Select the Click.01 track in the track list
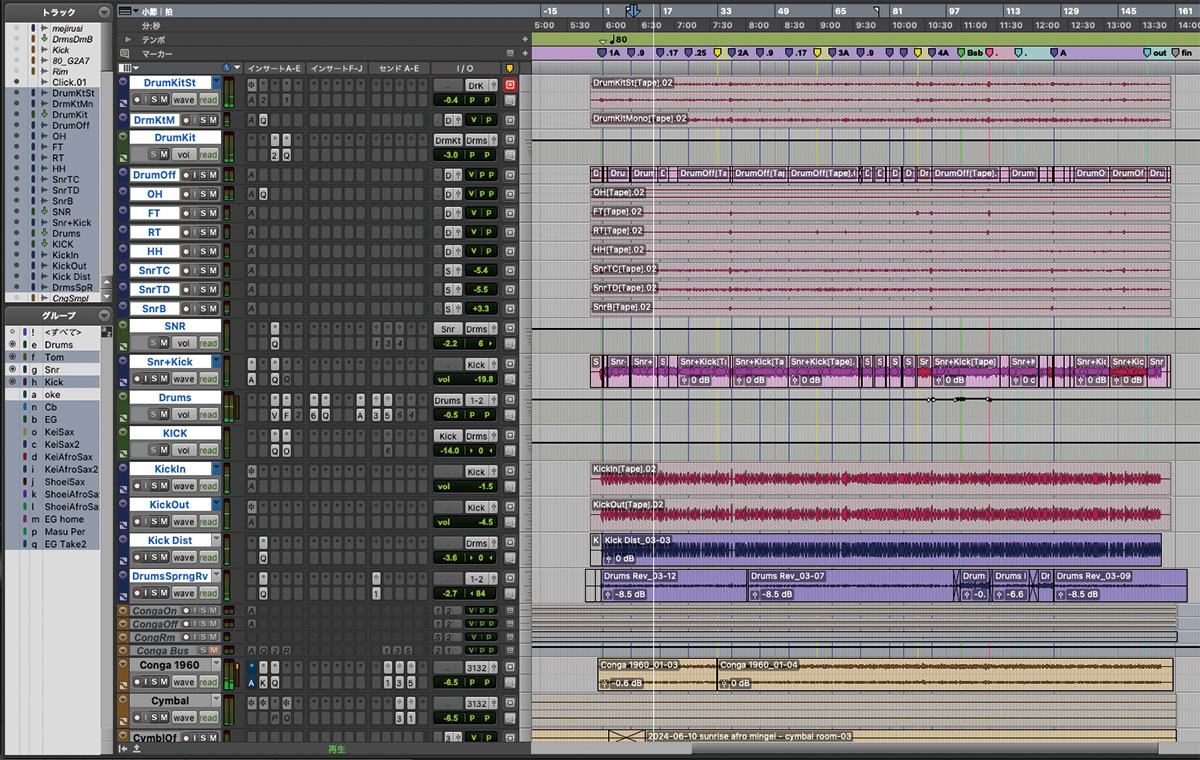 [70, 82]
